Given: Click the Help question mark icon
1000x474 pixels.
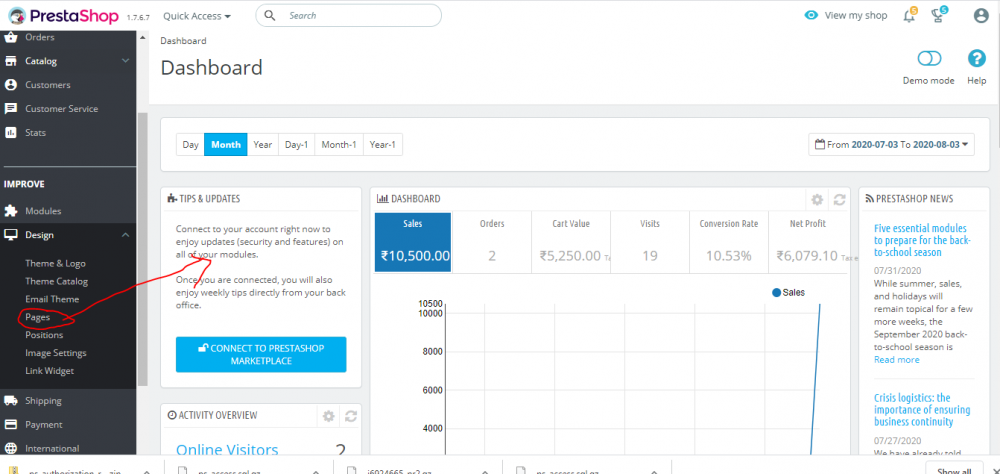Looking at the screenshot, I should pyautogui.click(x=976, y=59).
